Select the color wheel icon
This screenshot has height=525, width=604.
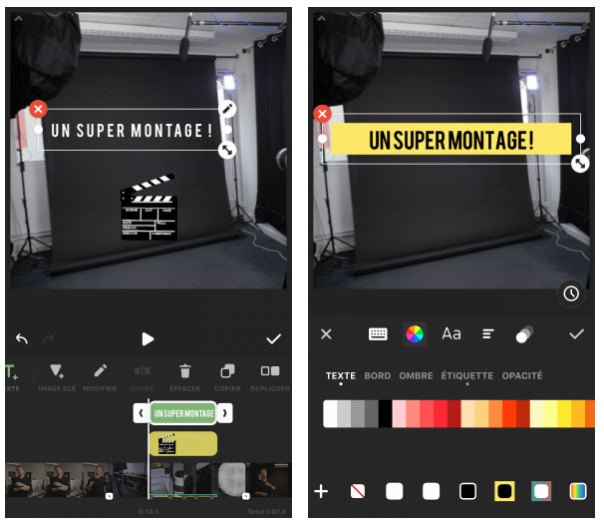[414, 334]
